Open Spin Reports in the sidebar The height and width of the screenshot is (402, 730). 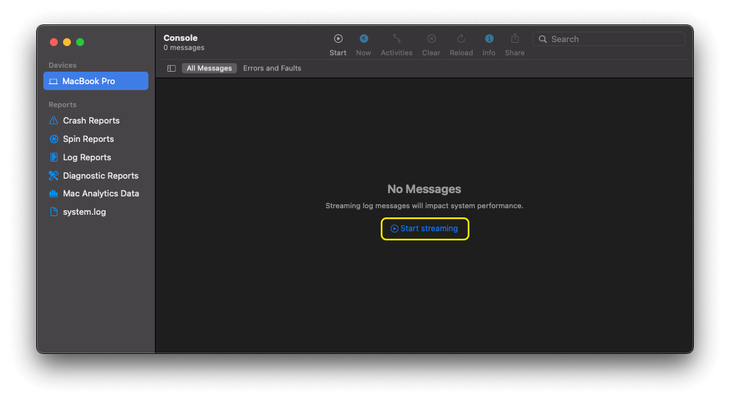(88, 139)
